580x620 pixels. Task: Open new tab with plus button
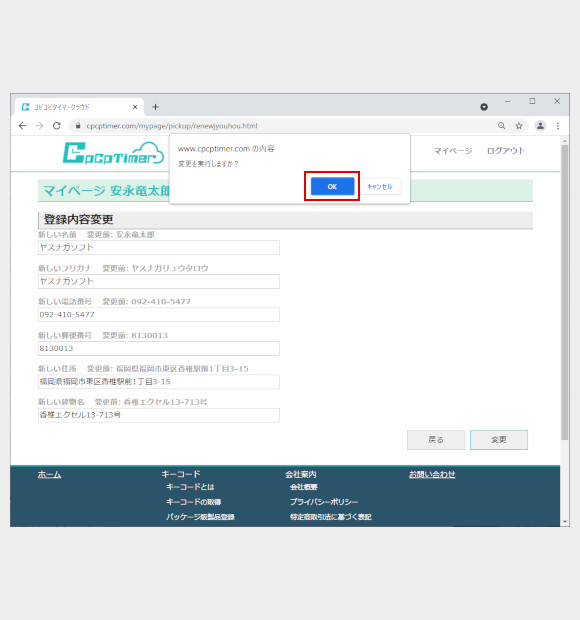pyautogui.click(x=155, y=107)
